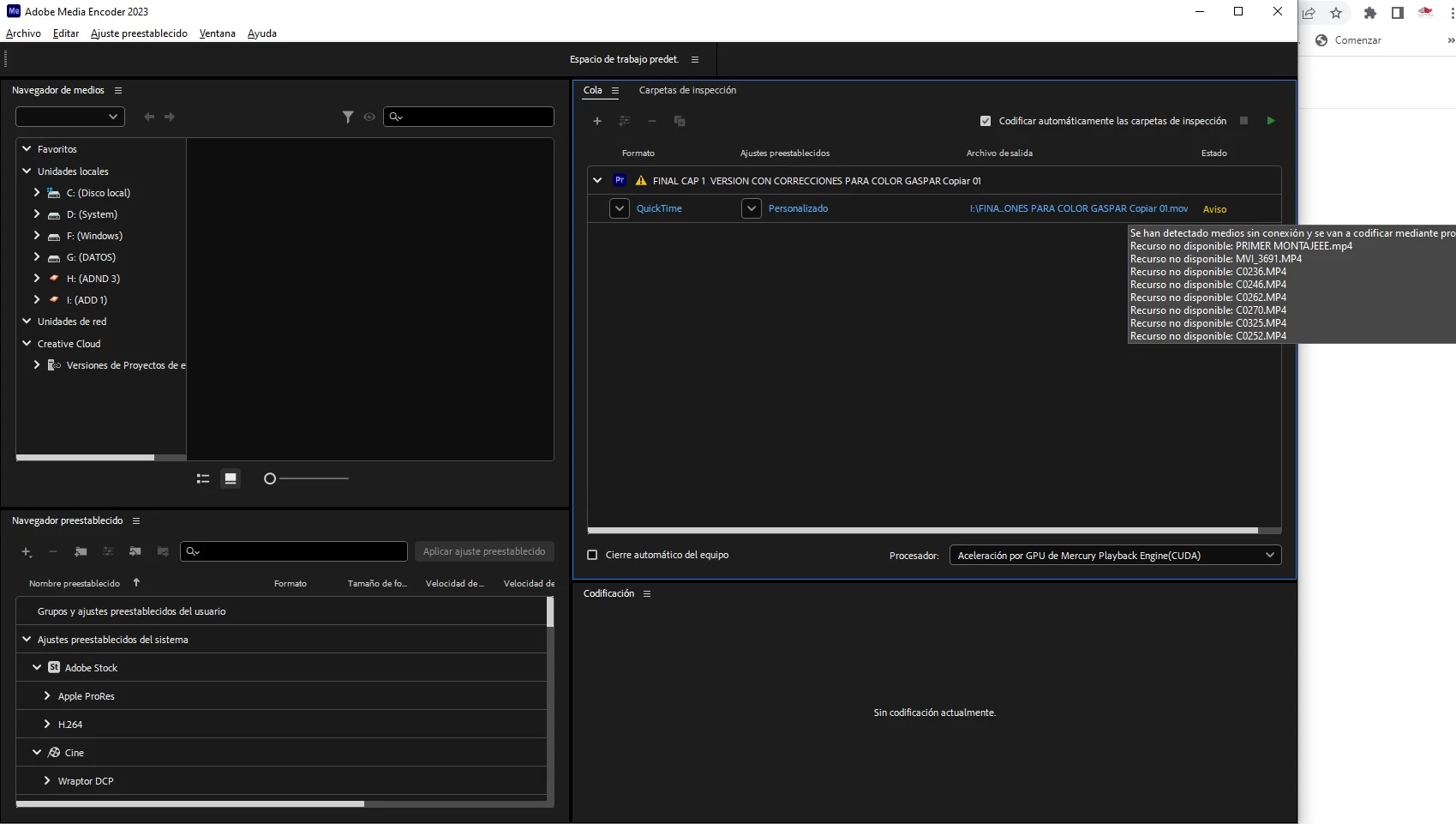Go back in the media browser
The width and height of the screenshot is (1456, 824).
tap(149, 117)
